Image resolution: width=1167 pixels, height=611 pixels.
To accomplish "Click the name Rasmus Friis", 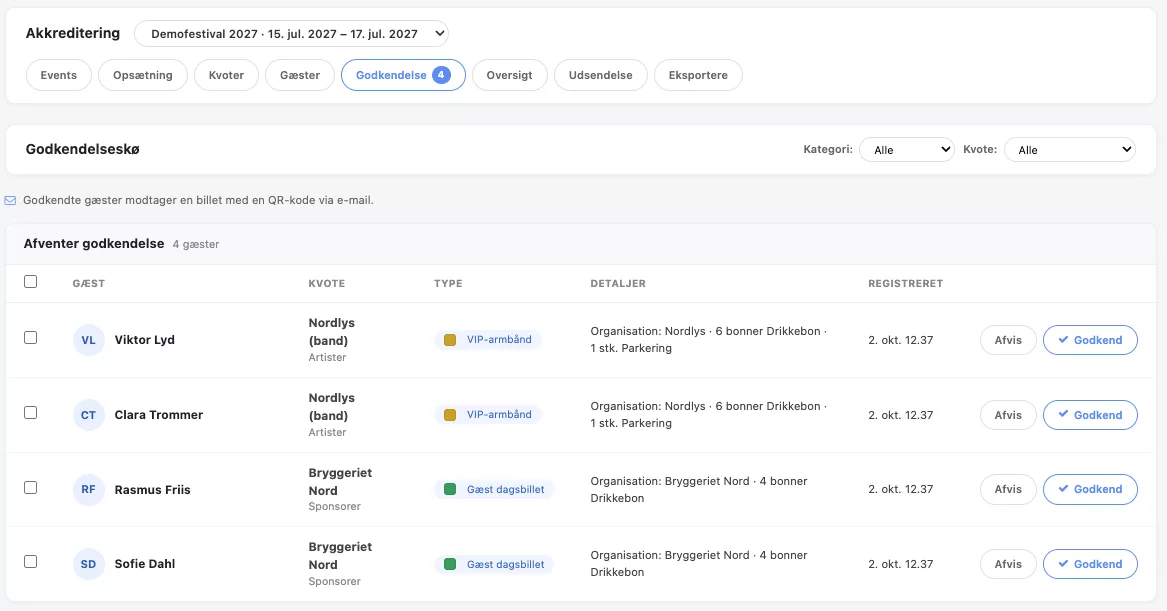I will point(153,490).
